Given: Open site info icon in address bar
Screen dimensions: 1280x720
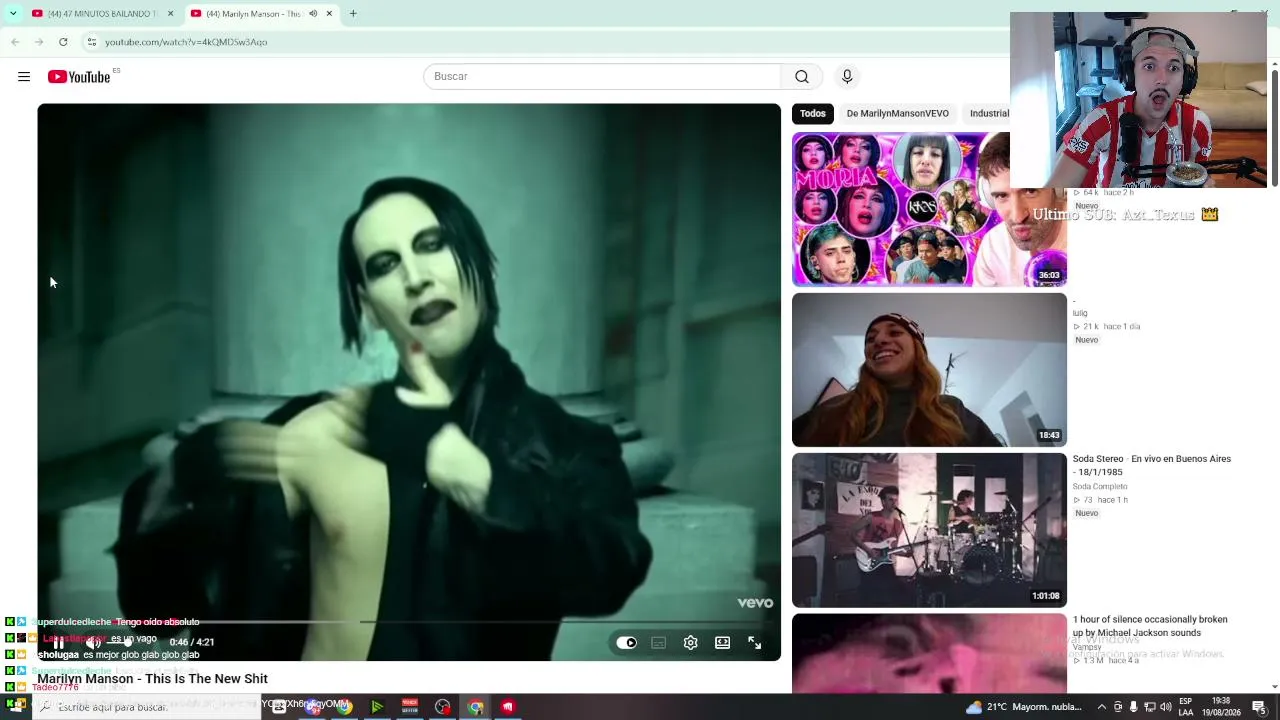Looking at the screenshot, I should 92,42.
